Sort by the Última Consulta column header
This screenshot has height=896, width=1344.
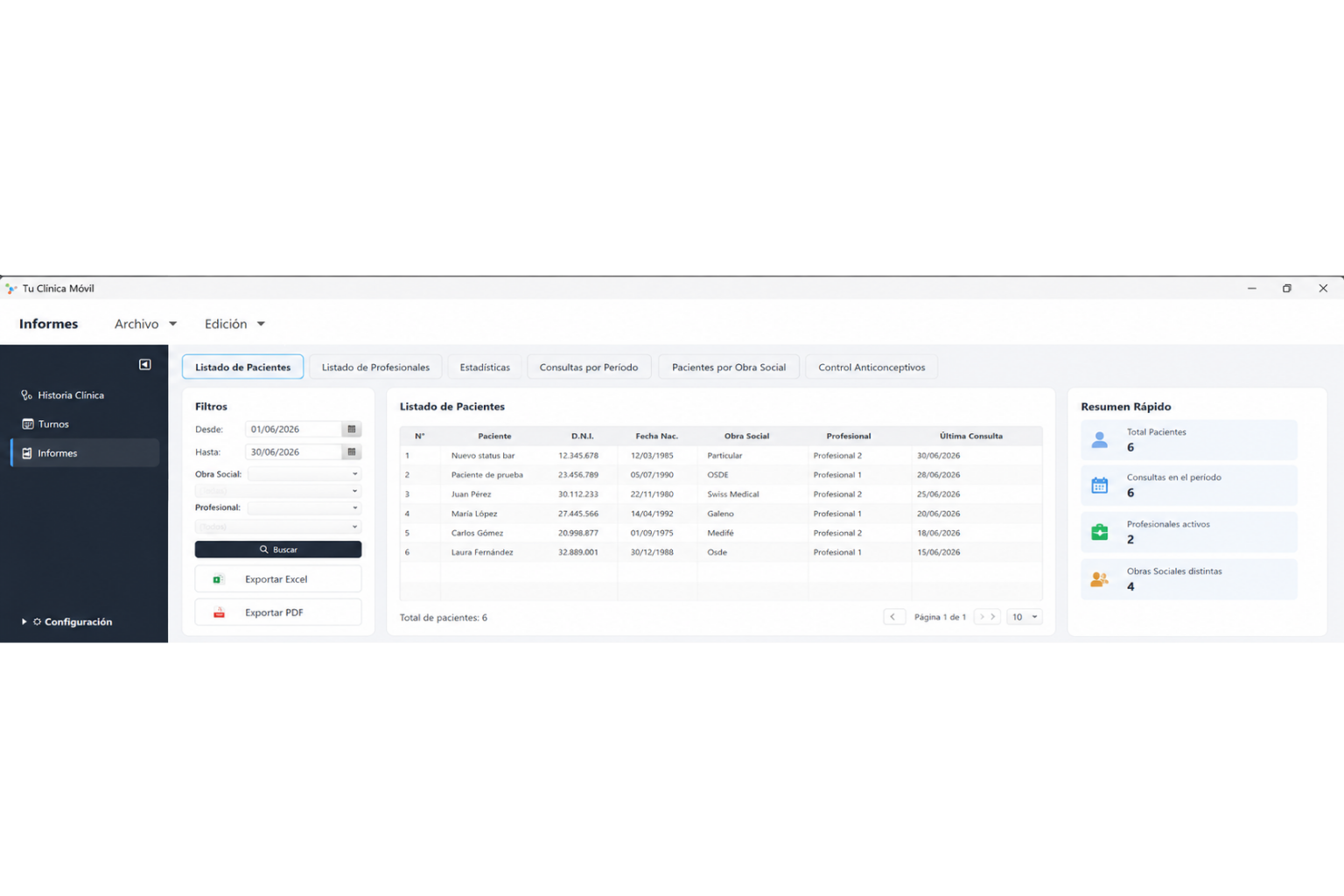click(x=971, y=436)
